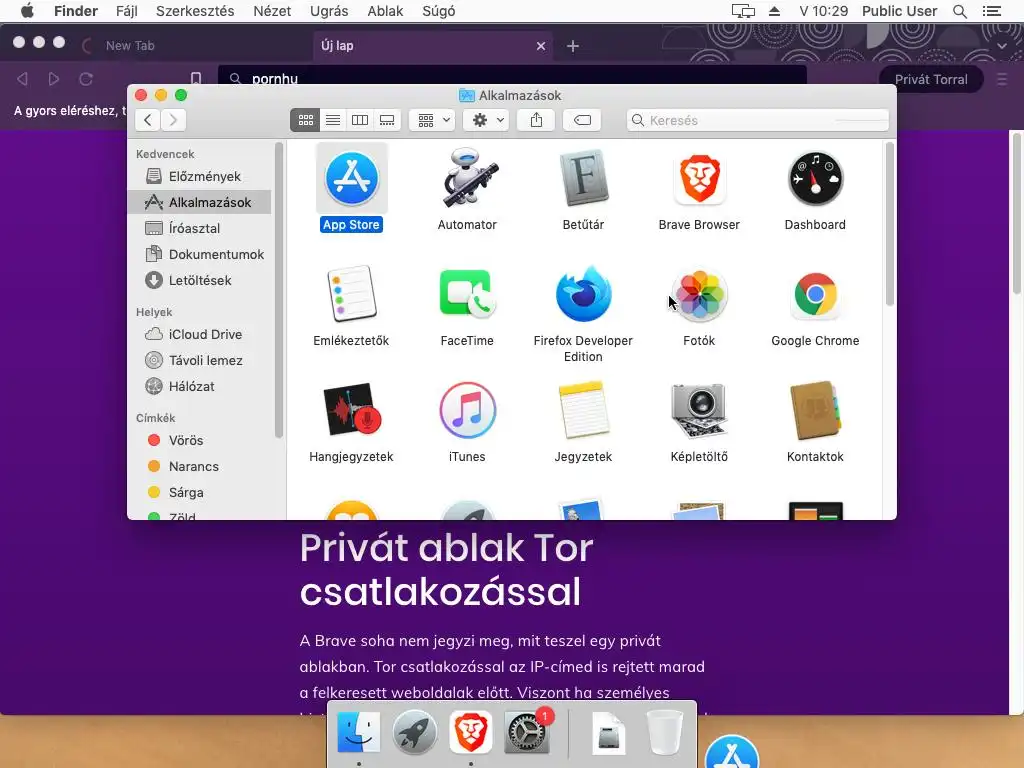Select the Emlékeztetők reminders icon

351,294
